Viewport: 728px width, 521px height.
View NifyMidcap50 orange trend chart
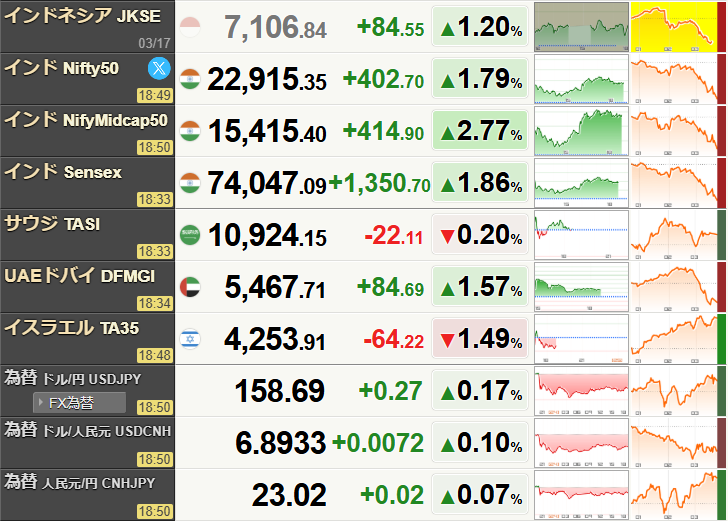[674, 131]
